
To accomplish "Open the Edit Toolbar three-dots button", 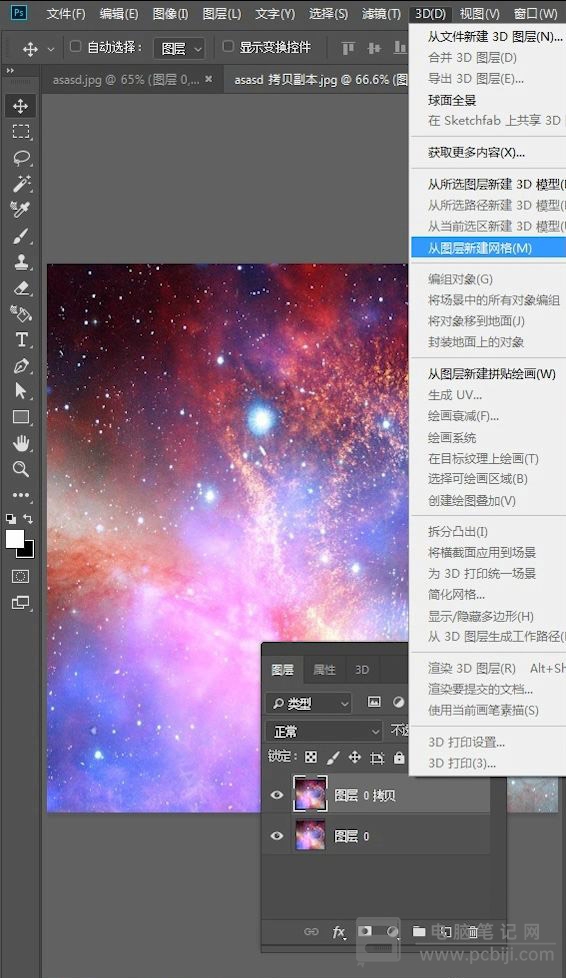I will pyautogui.click(x=21, y=495).
